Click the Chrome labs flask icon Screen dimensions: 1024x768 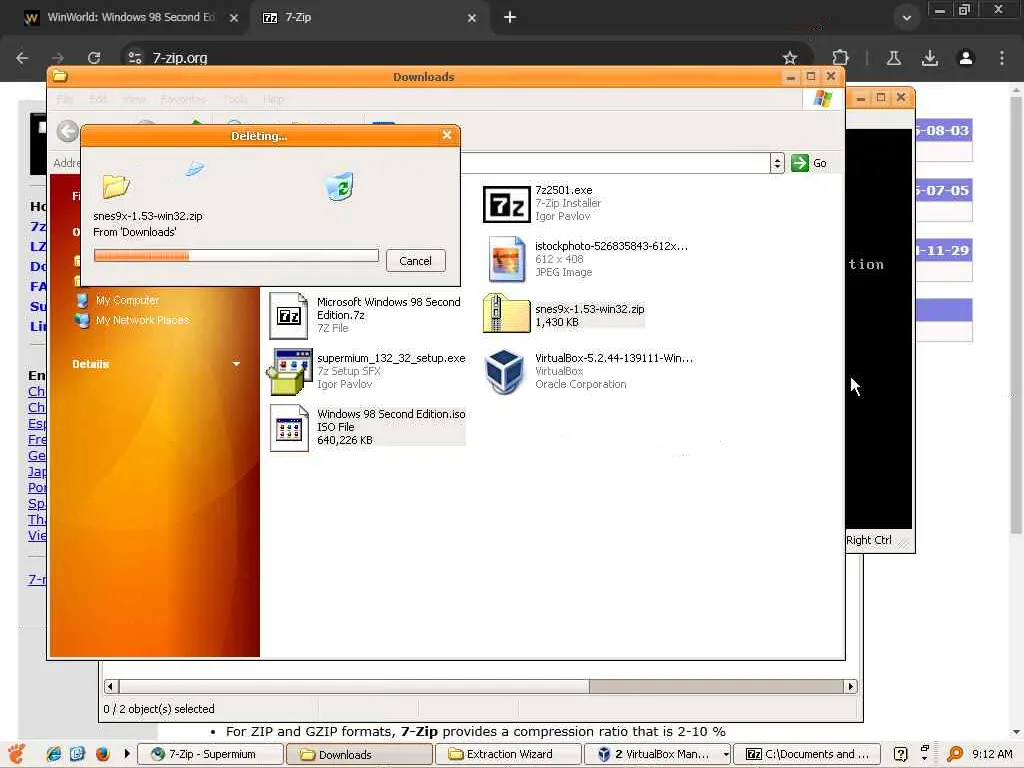pyautogui.click(x=894, y=57)
